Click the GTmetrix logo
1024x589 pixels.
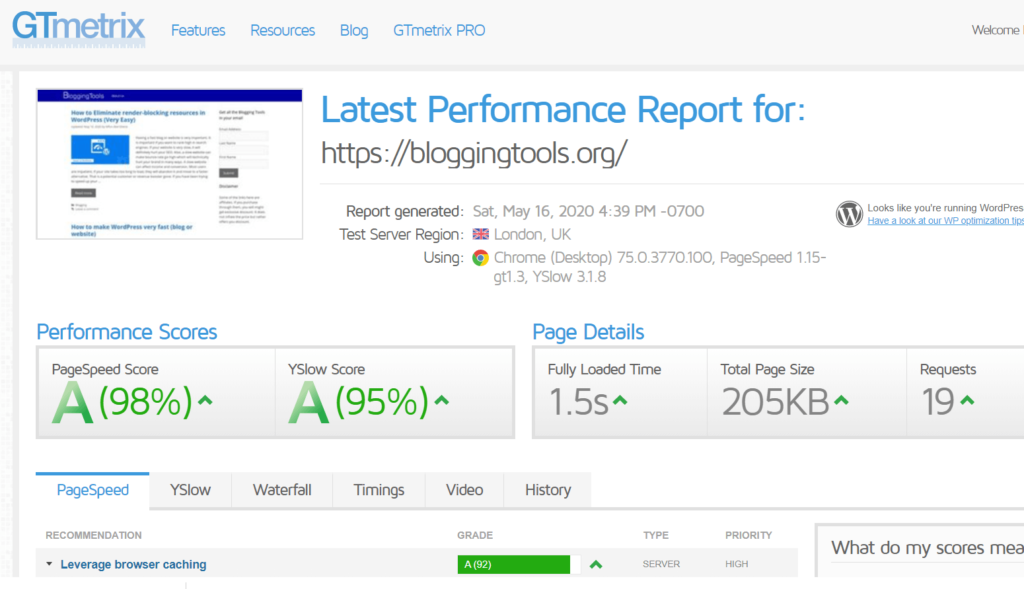78,29
